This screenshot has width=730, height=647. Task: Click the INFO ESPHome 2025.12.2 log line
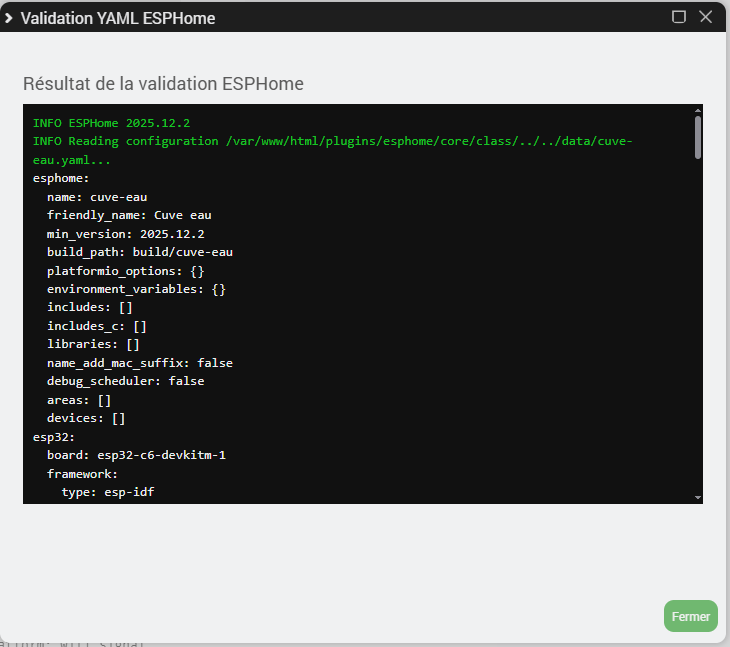[111, 123]
